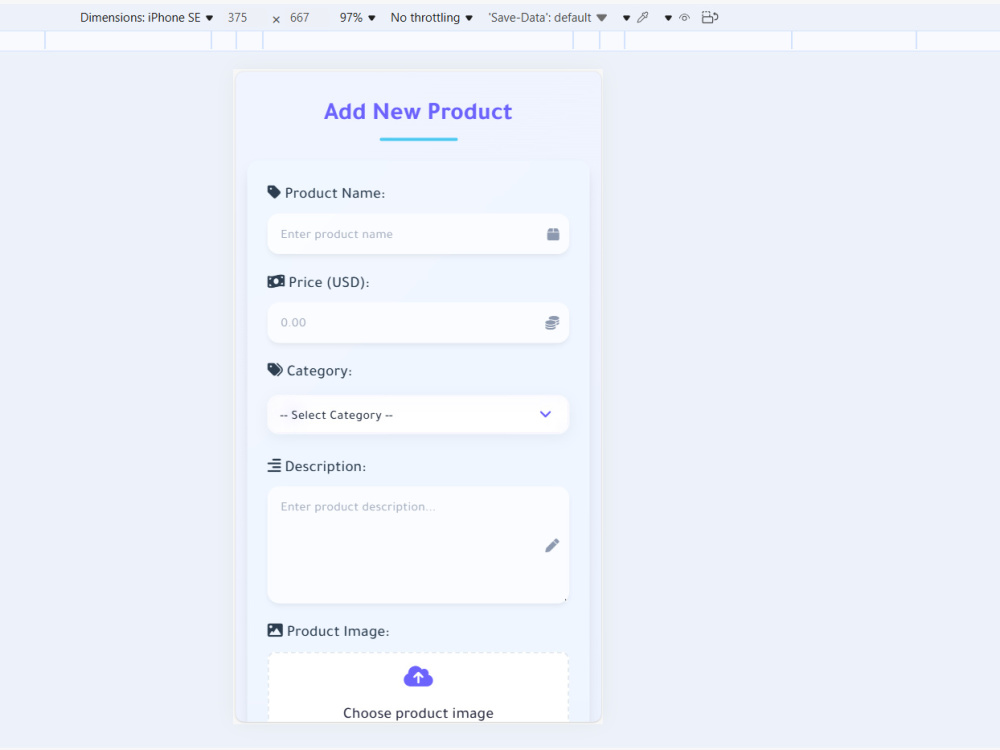1000x750 pixels.
Task: Click the Category: label text
Action: [x=320, y=371]
